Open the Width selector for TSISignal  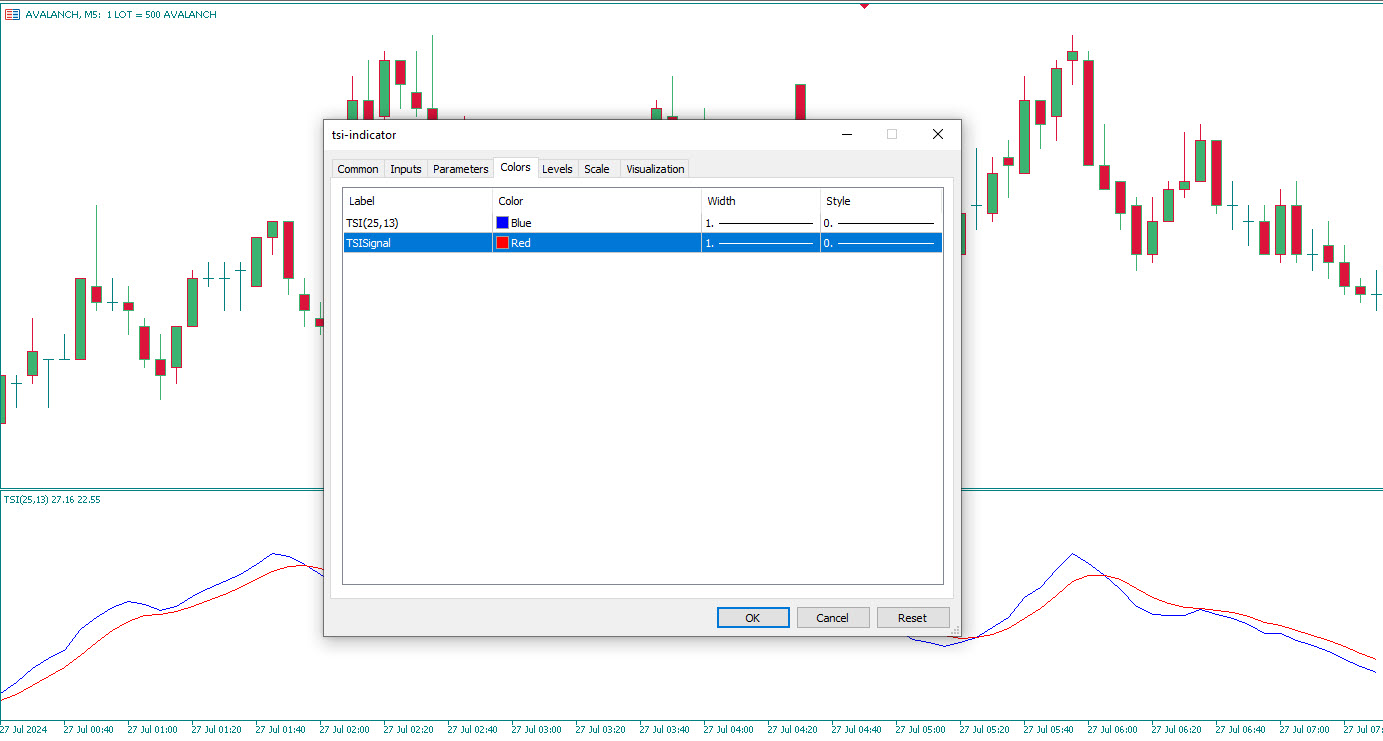760,243
